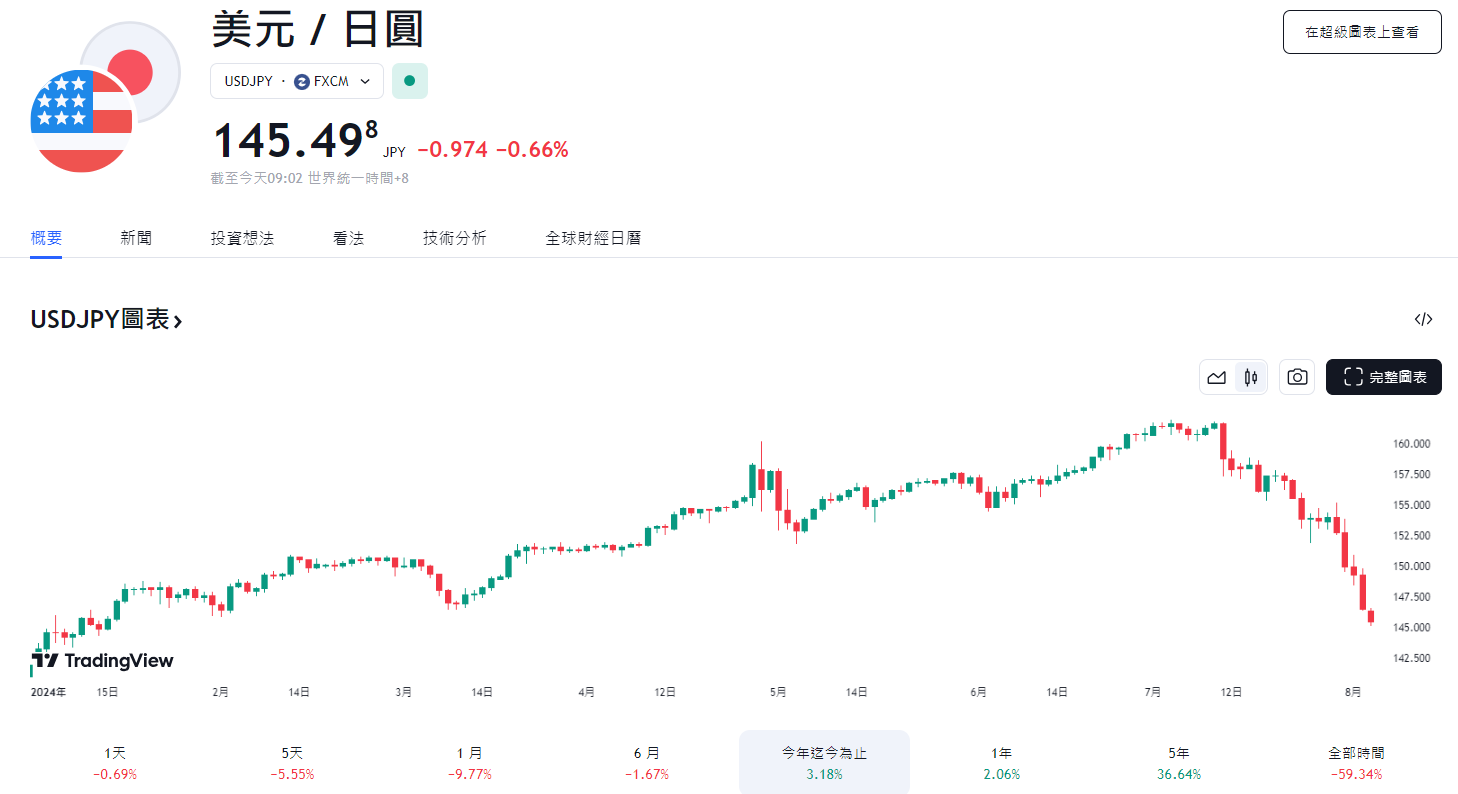Click the 在超級圖表上查看 button

(x=1361, y=31)
